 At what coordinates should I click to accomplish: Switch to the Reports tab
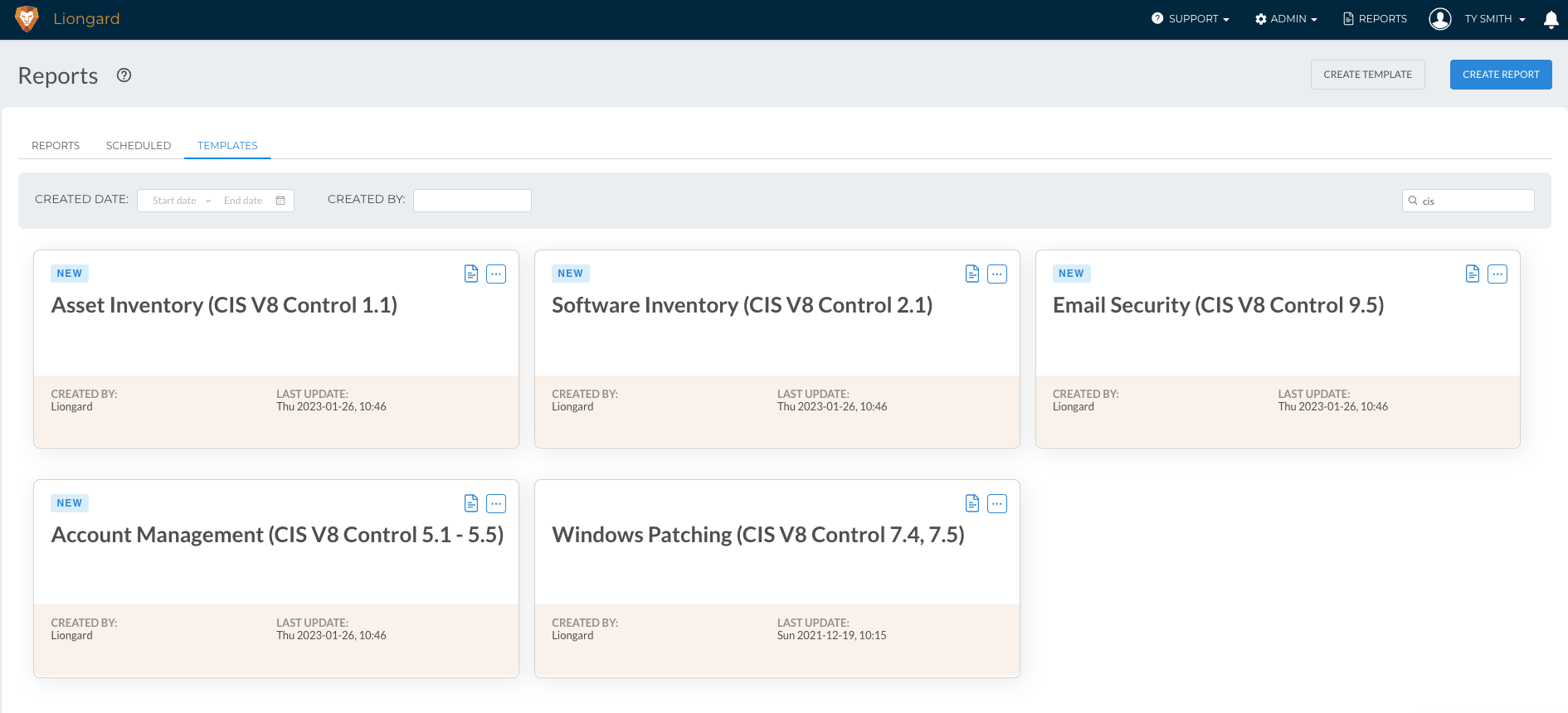pos(56,145)
